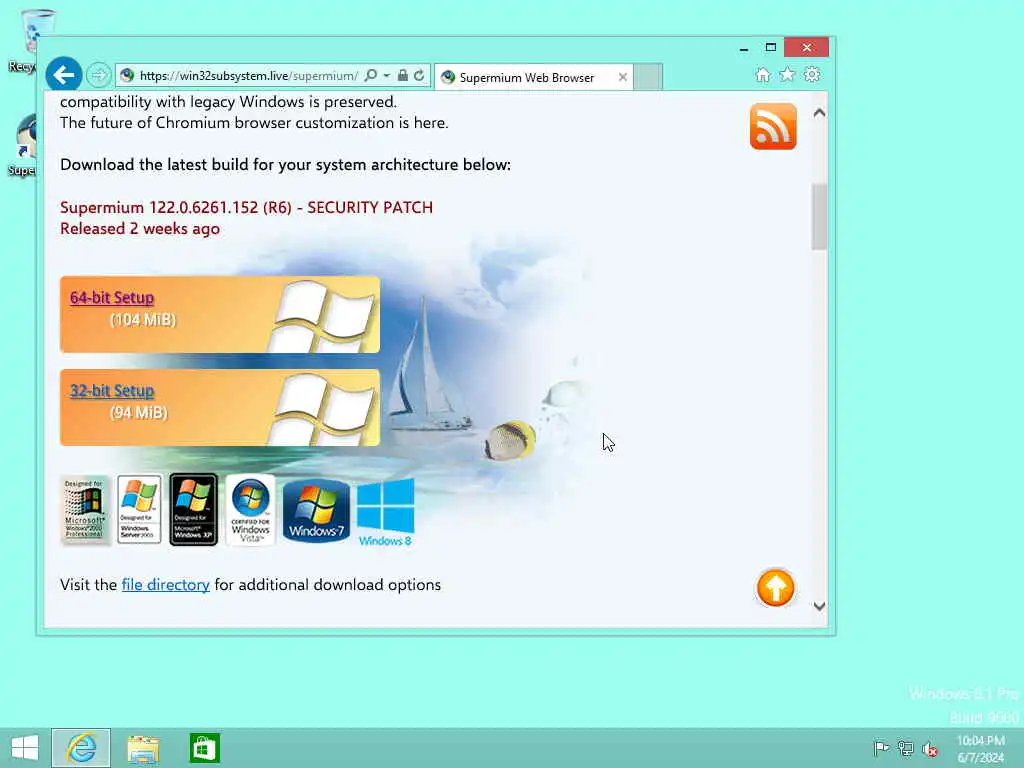Screen dimensions: 1024x768
Task: Click the 64-bit Setup Windows flag banner
Action: click(219, 315)
